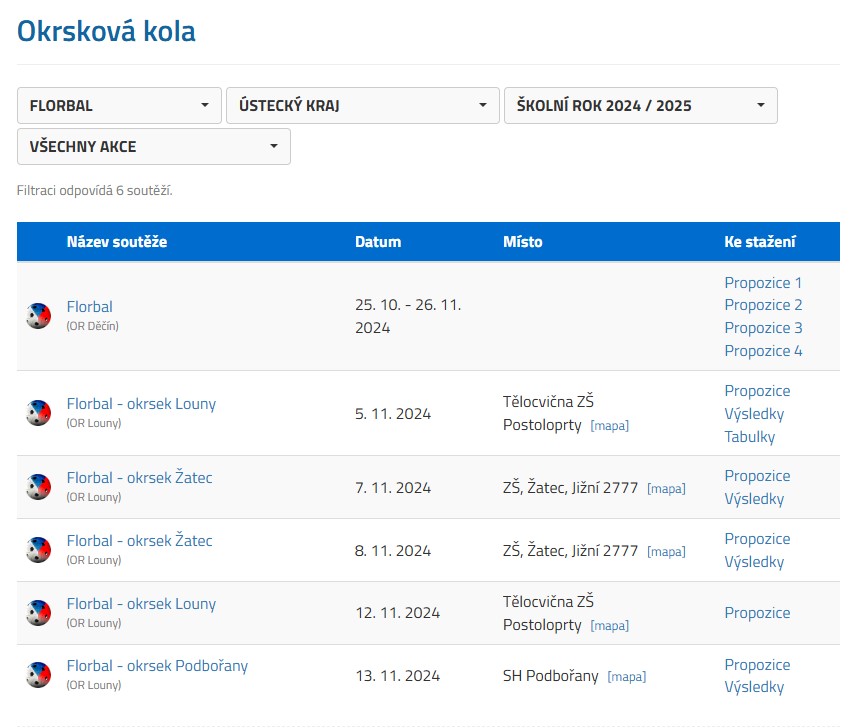The width and height of the screenshot is (853, 728).
Task: Click floorball icon in Děčín row
Action: click(x=38, y=316)
